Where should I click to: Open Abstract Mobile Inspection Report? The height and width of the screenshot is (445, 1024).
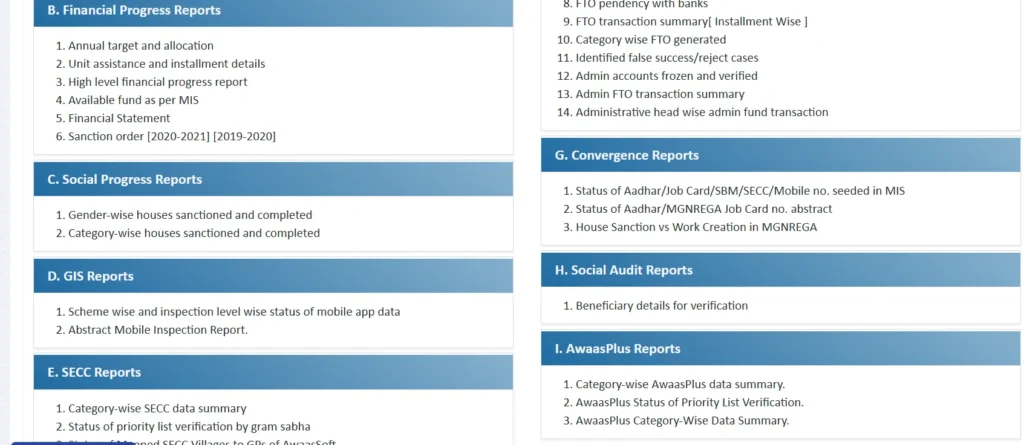[158, 330]
